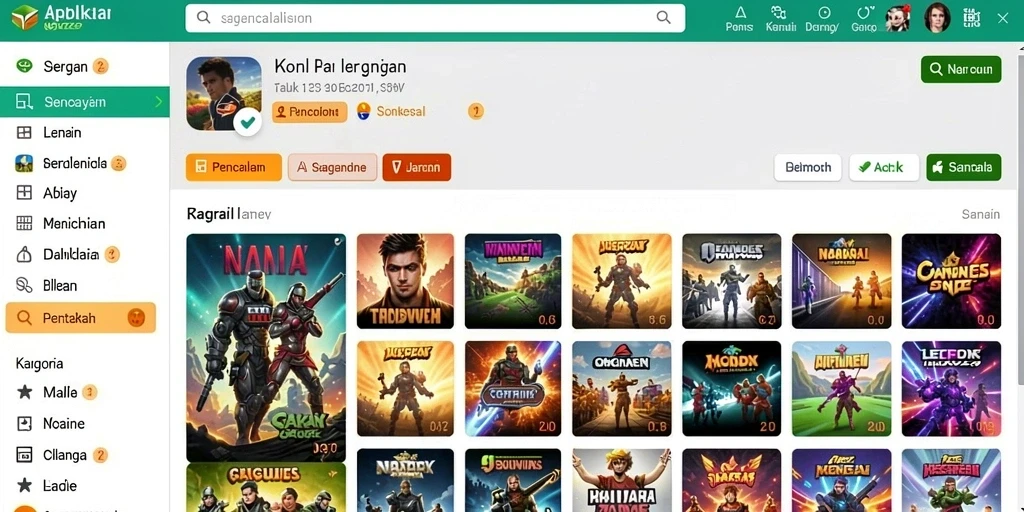This screenshot has height=512, width=1024.
Task: Open the Moddx game thumbnail
Action: [731, 389]
